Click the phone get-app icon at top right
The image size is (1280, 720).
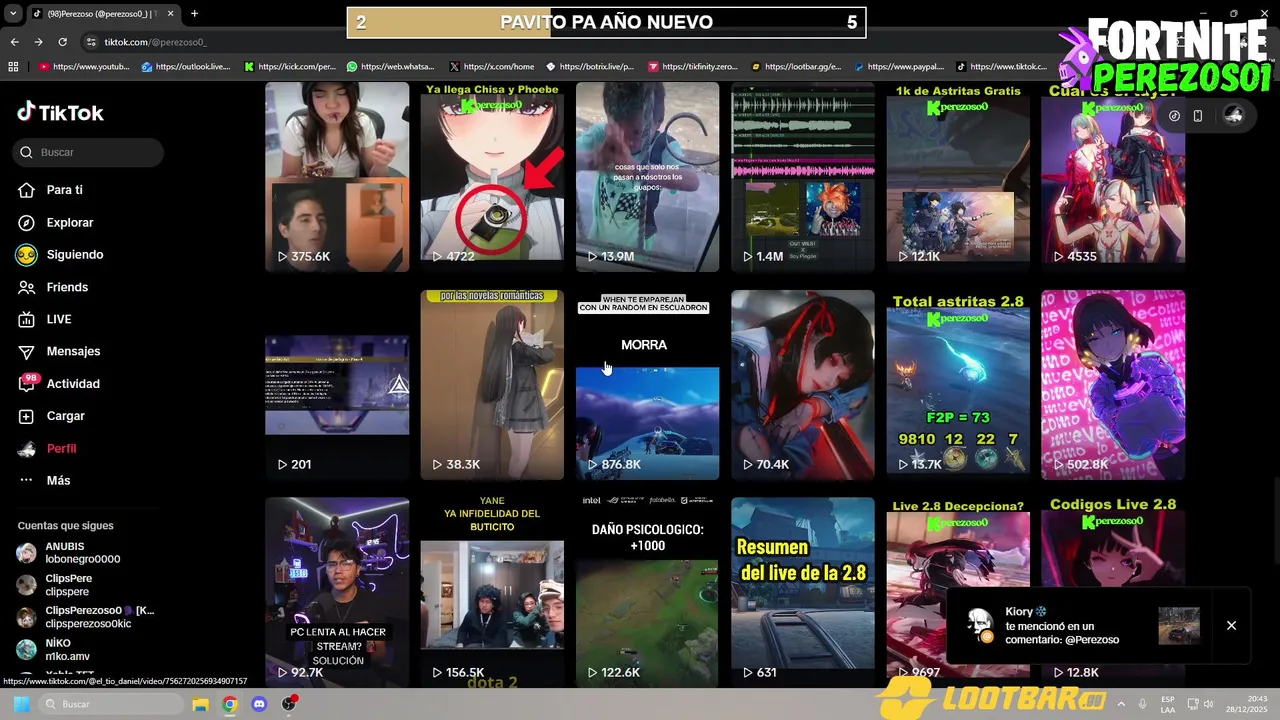pos(1198,115)
